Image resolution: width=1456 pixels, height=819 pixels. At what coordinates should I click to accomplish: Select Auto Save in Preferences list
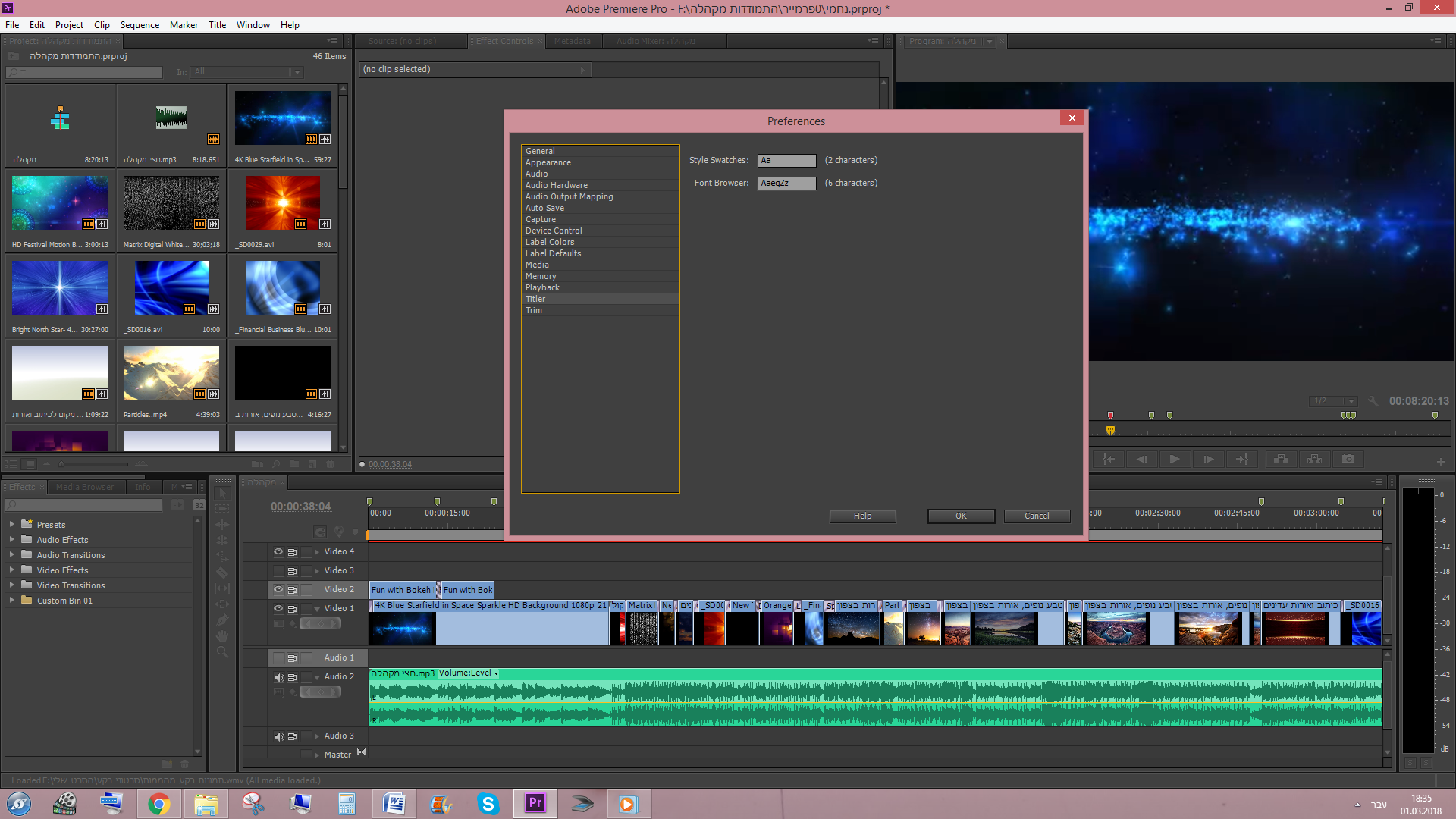coord(544,208)
